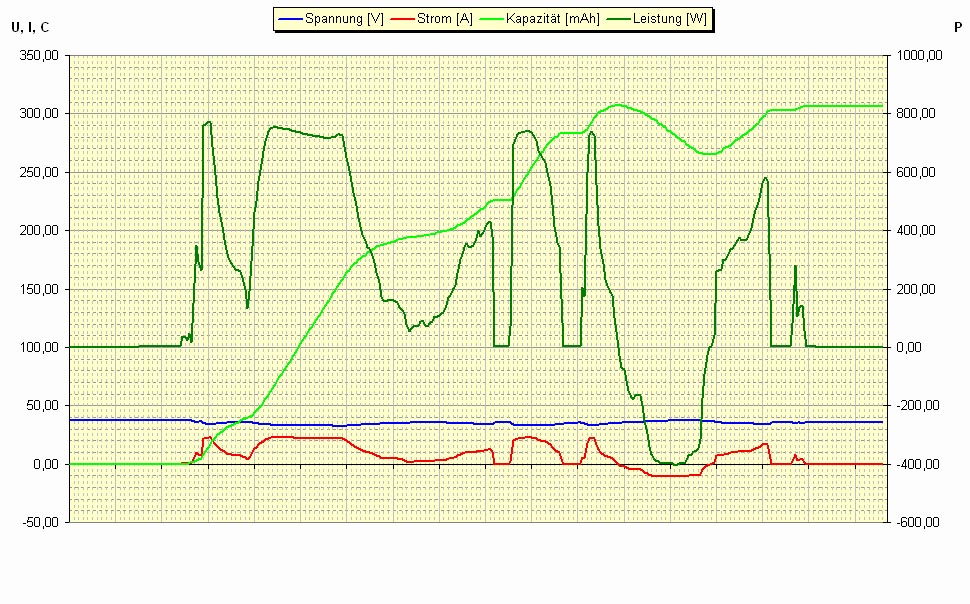Click the lowest dip of the Leistung curve

(x=676, y=464)
